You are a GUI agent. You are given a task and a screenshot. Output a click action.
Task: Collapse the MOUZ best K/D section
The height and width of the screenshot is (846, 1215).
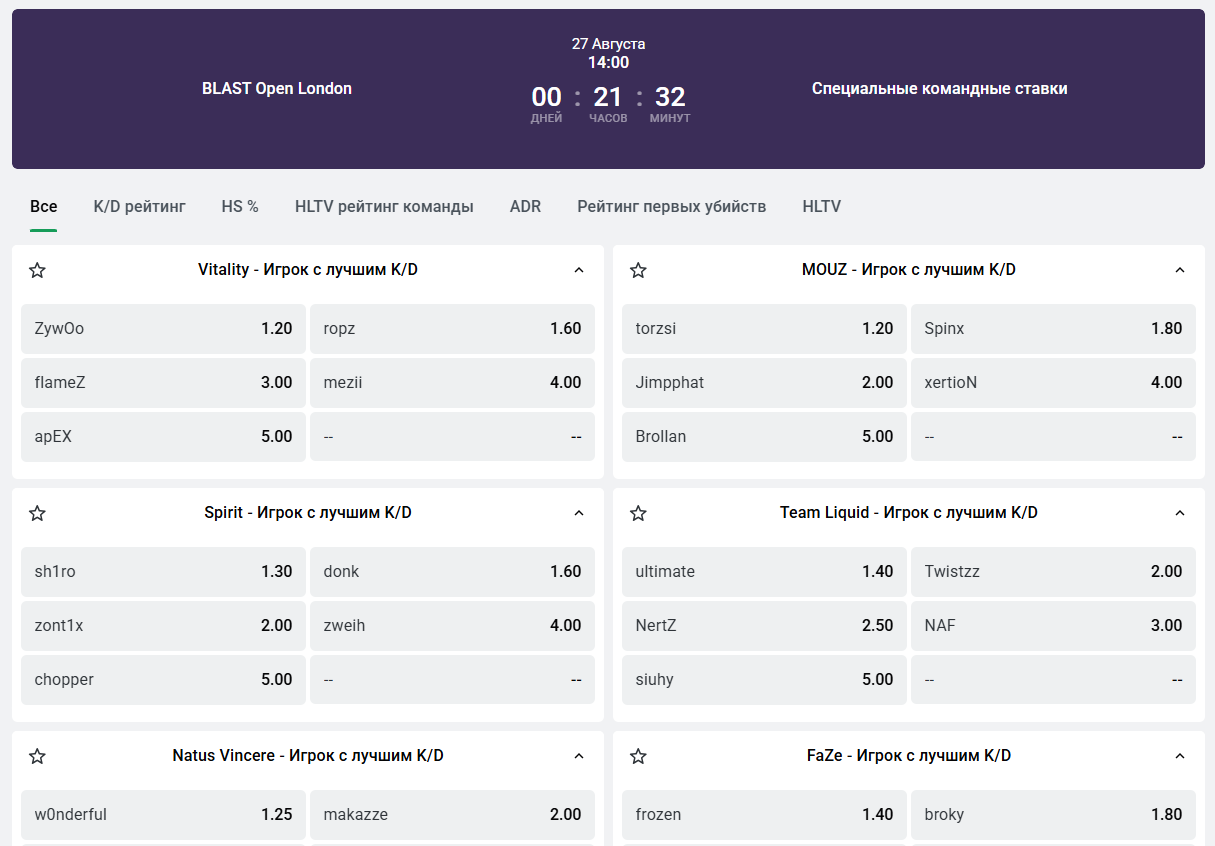click(1179, 270)
